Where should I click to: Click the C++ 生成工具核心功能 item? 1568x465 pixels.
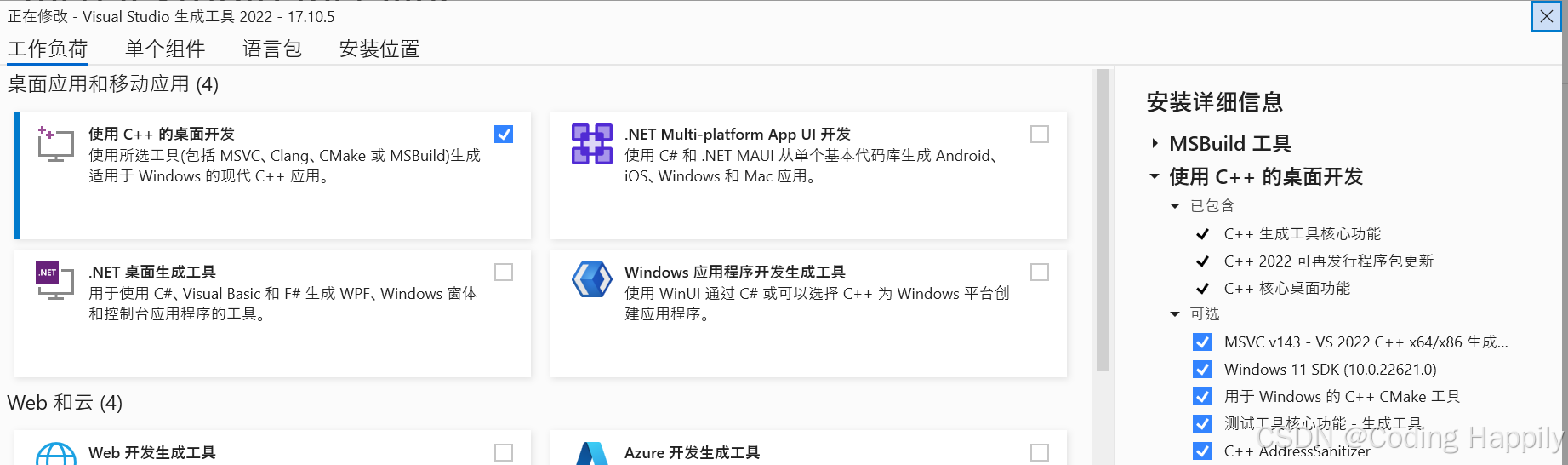pyautogui.click(x=1303, y=234)
